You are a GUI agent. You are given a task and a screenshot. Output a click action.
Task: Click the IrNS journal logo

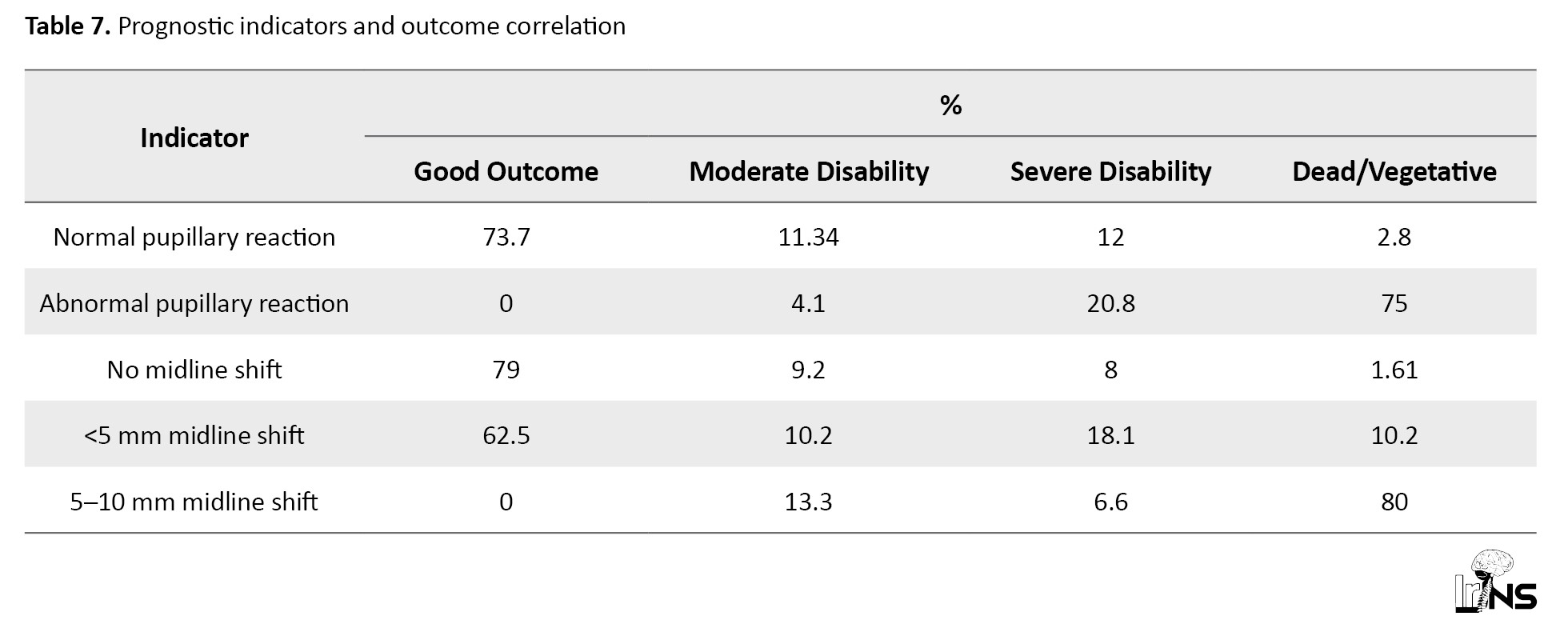click(x=1494, y=582)
